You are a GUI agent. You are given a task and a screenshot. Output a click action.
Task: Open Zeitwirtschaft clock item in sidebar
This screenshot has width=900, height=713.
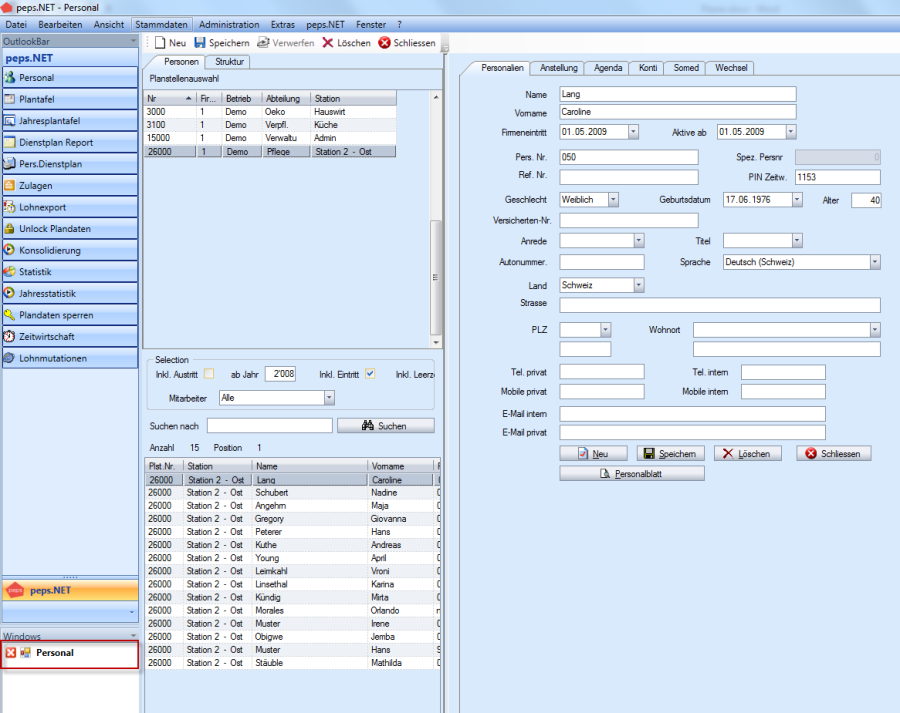69,336
